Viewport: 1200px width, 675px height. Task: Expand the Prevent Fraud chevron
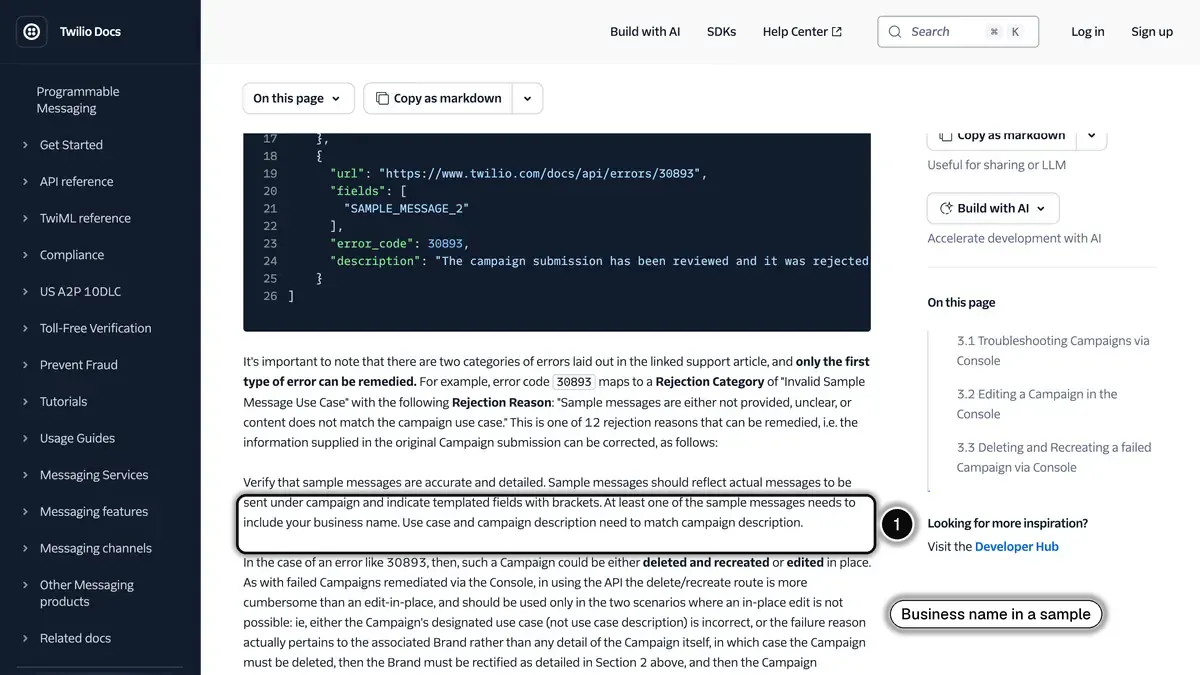point(25,365)
